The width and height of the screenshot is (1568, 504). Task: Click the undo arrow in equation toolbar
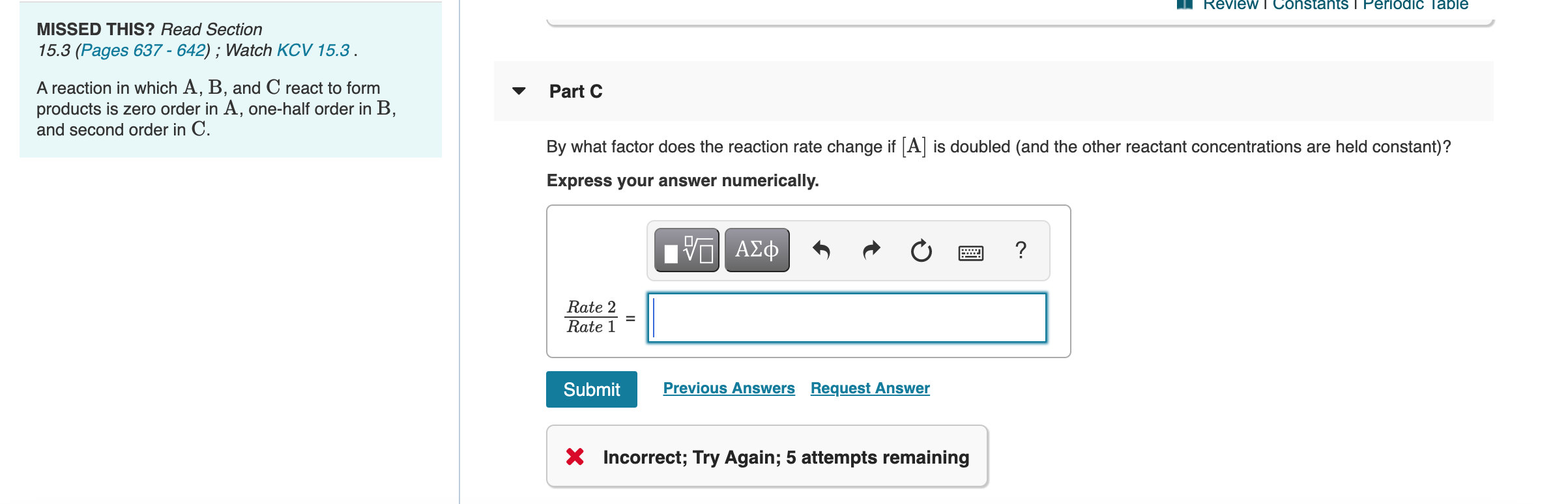coord(821,249)
